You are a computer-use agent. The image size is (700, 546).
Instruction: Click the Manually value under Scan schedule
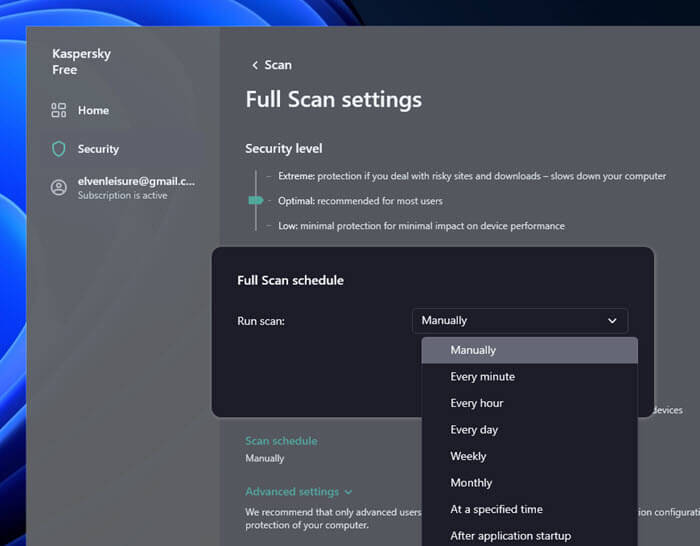click(x=264, y=458)
